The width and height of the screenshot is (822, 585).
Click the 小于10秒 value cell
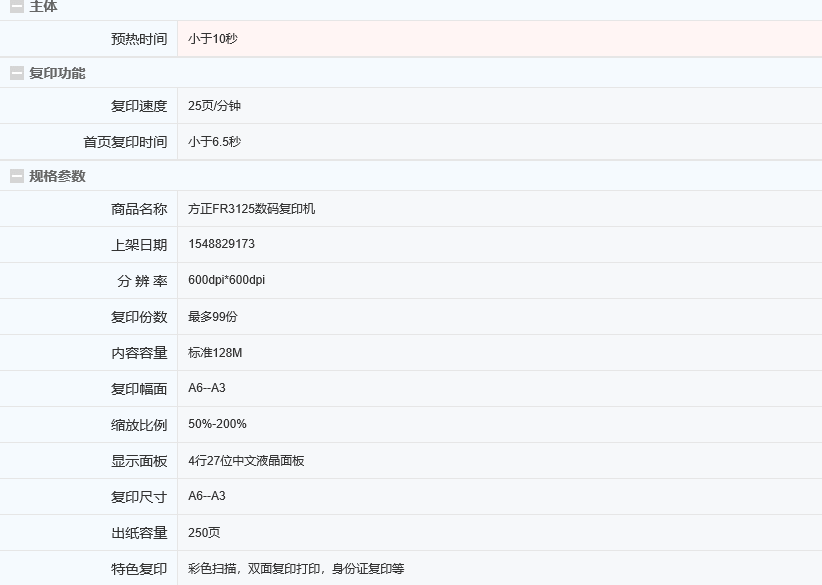[213, 39]
